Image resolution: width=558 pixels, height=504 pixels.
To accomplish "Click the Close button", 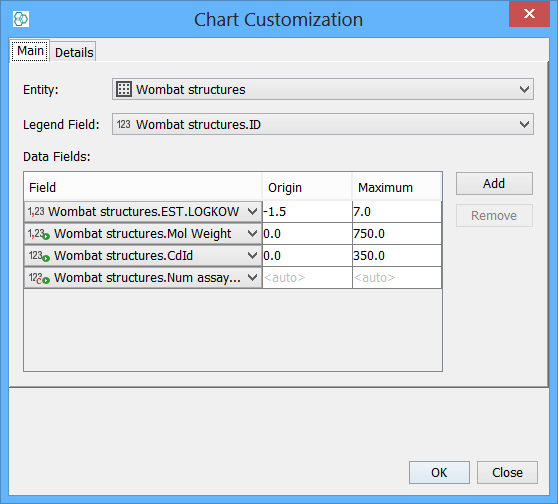I will pos(507,472).
